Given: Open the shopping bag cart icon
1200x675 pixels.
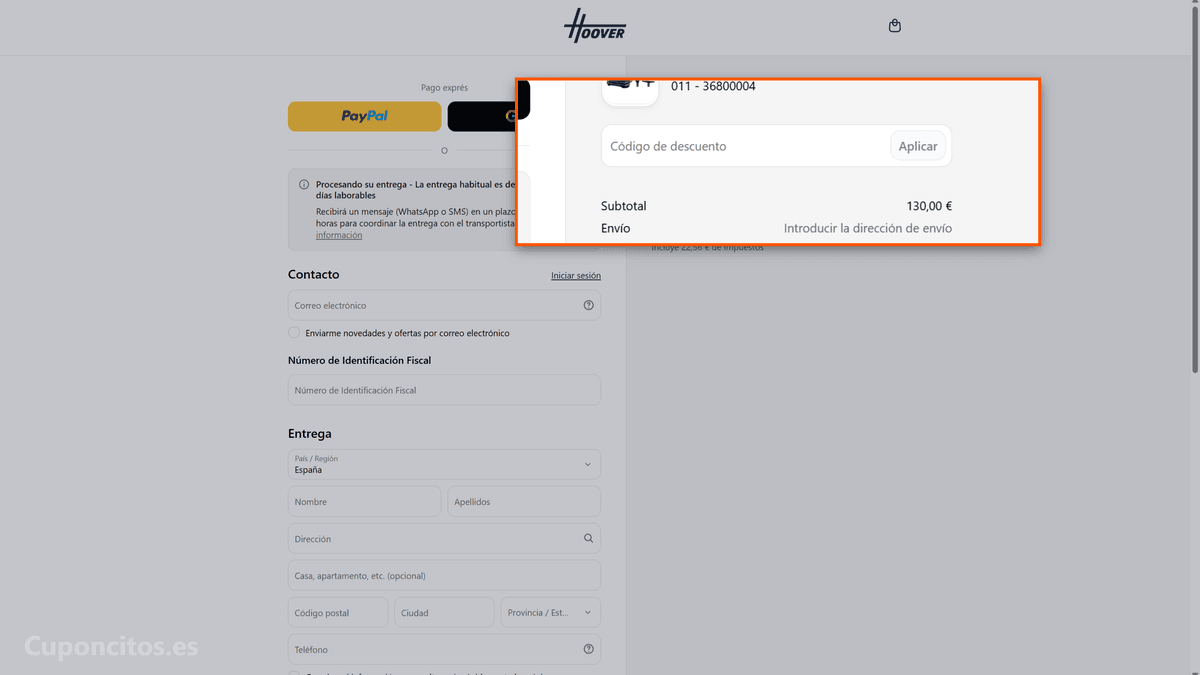Looking at the screenshot, I should [x=895, y=26].
